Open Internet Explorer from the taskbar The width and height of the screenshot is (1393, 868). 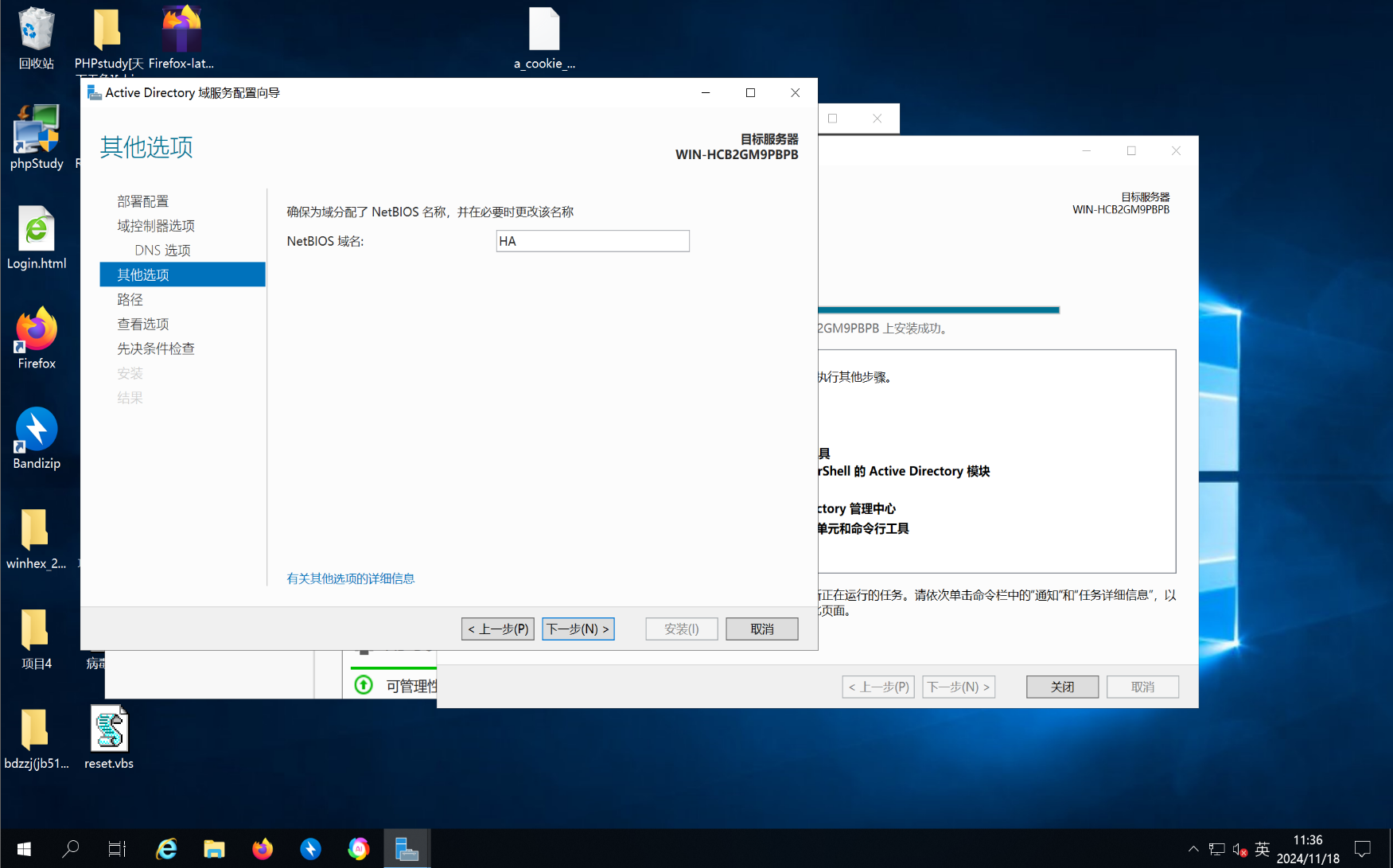point(166,849)
